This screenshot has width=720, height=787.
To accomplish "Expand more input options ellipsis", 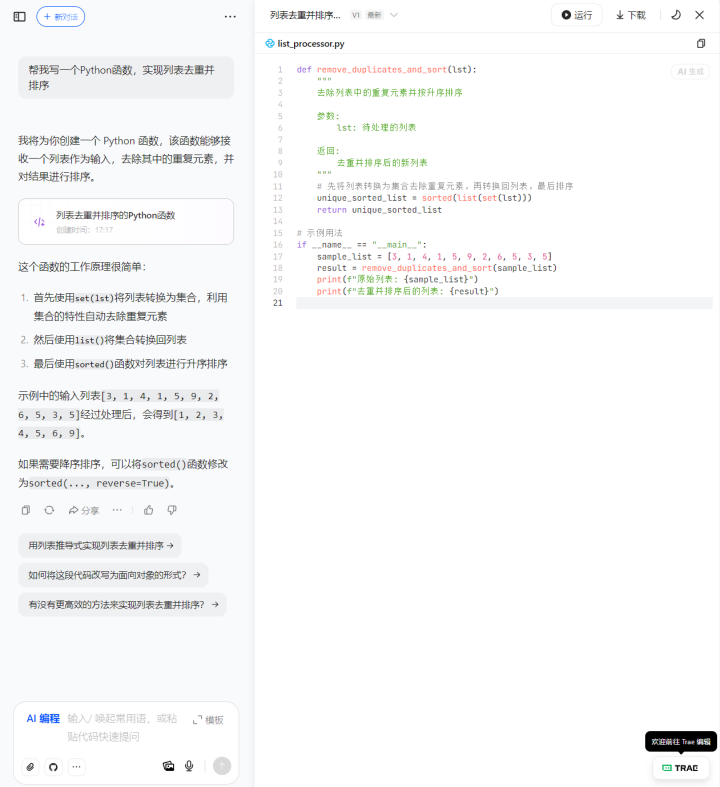I will pyautogui.click(x=77, y=766).
